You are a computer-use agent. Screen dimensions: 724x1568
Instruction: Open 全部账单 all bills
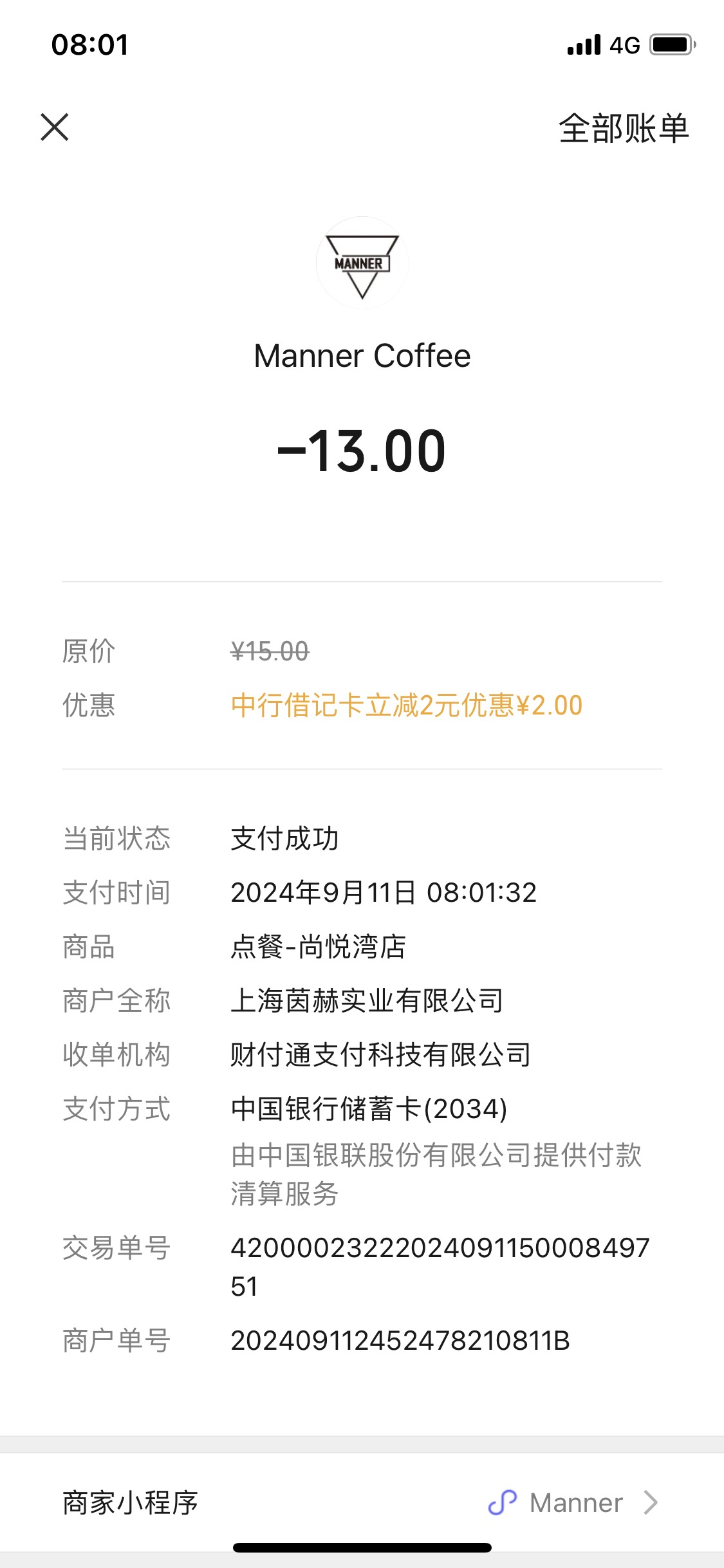(624, 128)
